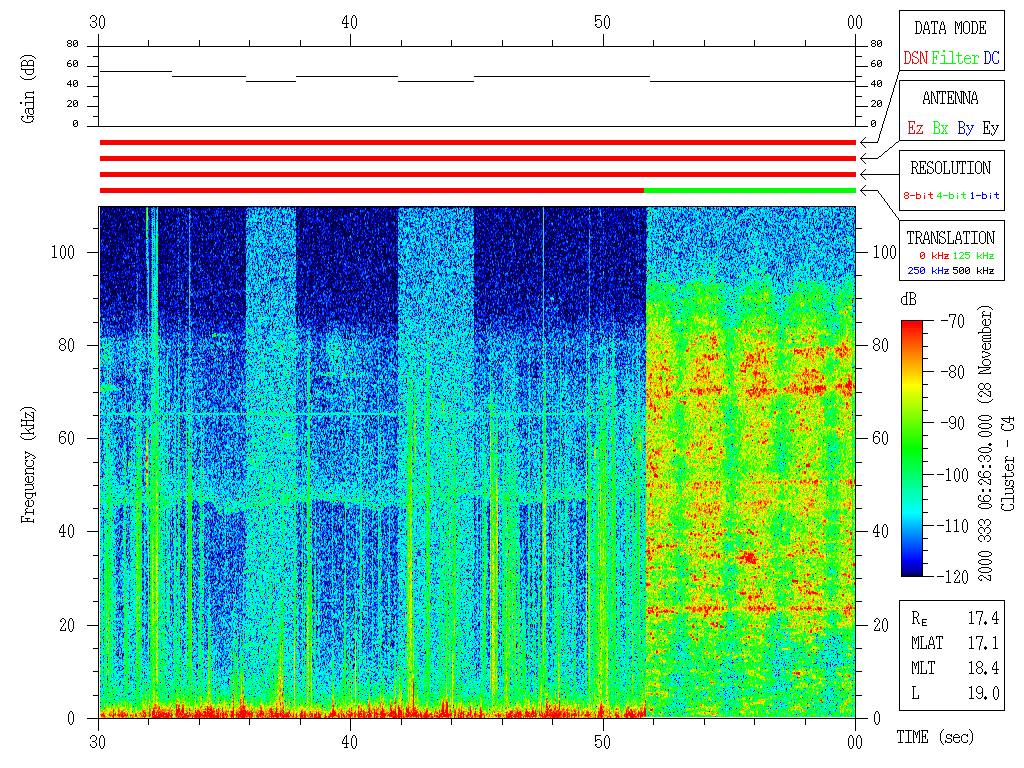Select the green Filter data mode label
1024x768 pixels.
tap(955, 59)
